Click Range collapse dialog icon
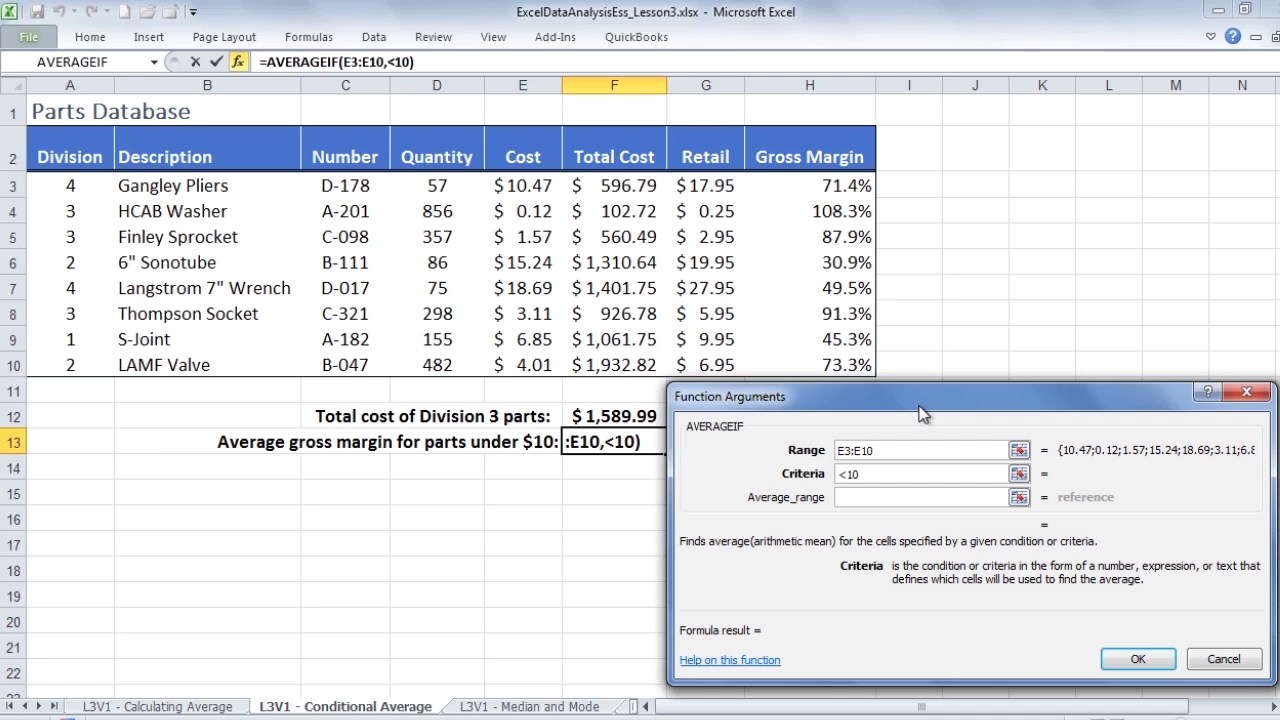The image size is (1280, 720). (1019, 450)
